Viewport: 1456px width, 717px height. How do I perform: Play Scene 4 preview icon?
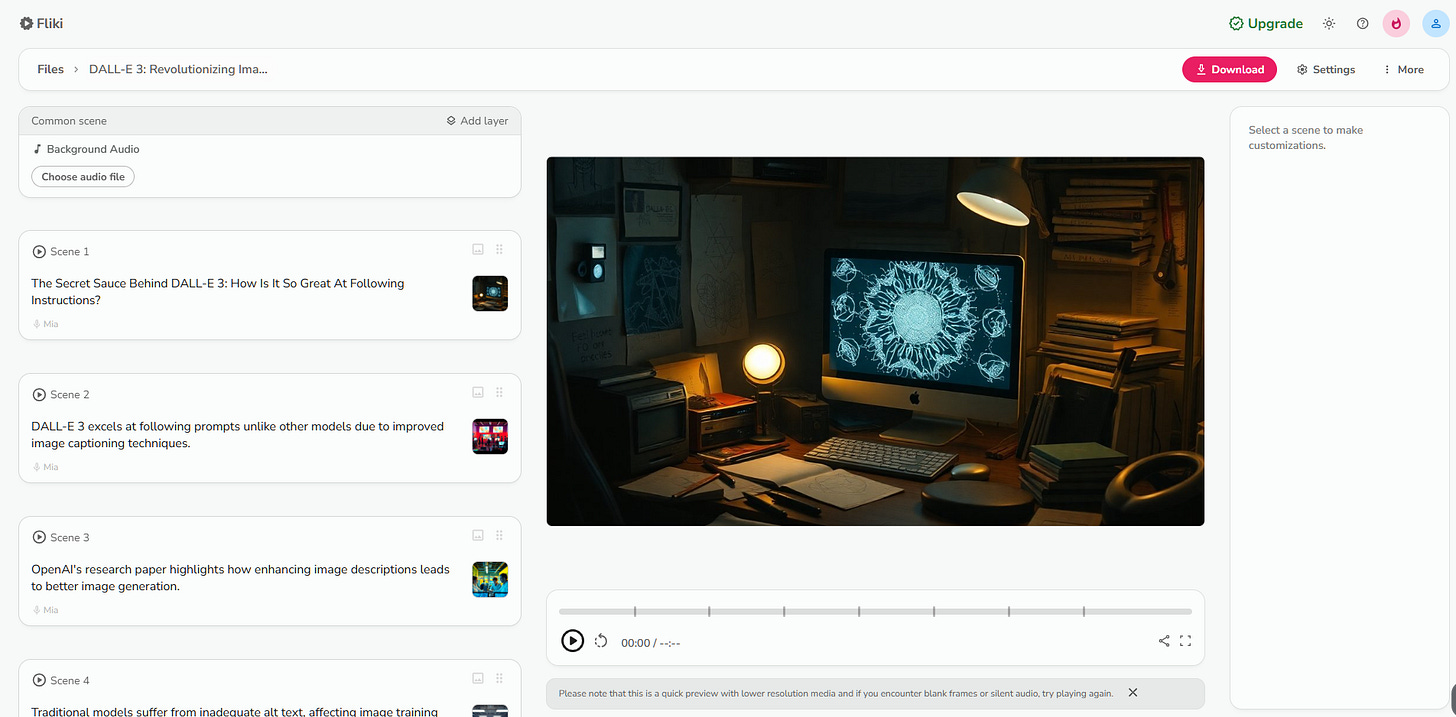click(x=39, y=681)
